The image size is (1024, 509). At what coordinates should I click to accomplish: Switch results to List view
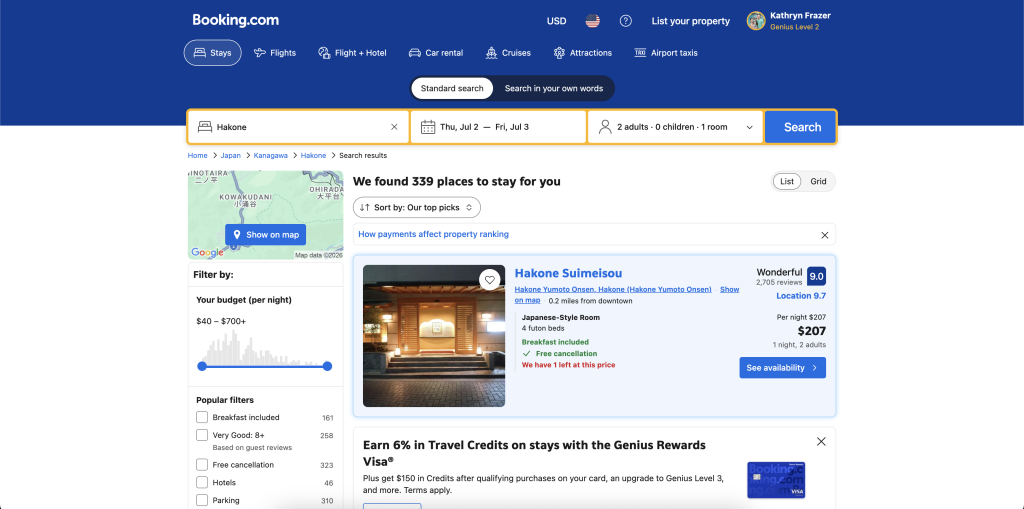[x=787, y=181]
